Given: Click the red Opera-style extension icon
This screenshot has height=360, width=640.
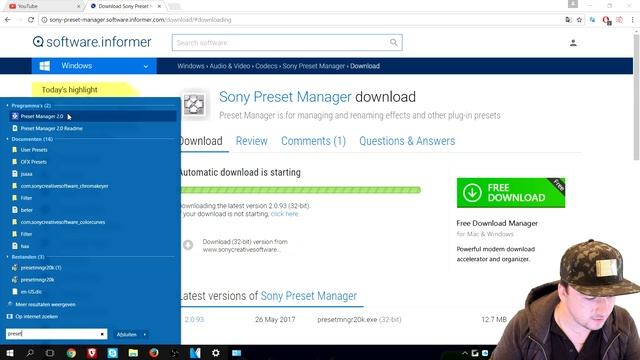Looking at the screenshot, I should (606, 20).
